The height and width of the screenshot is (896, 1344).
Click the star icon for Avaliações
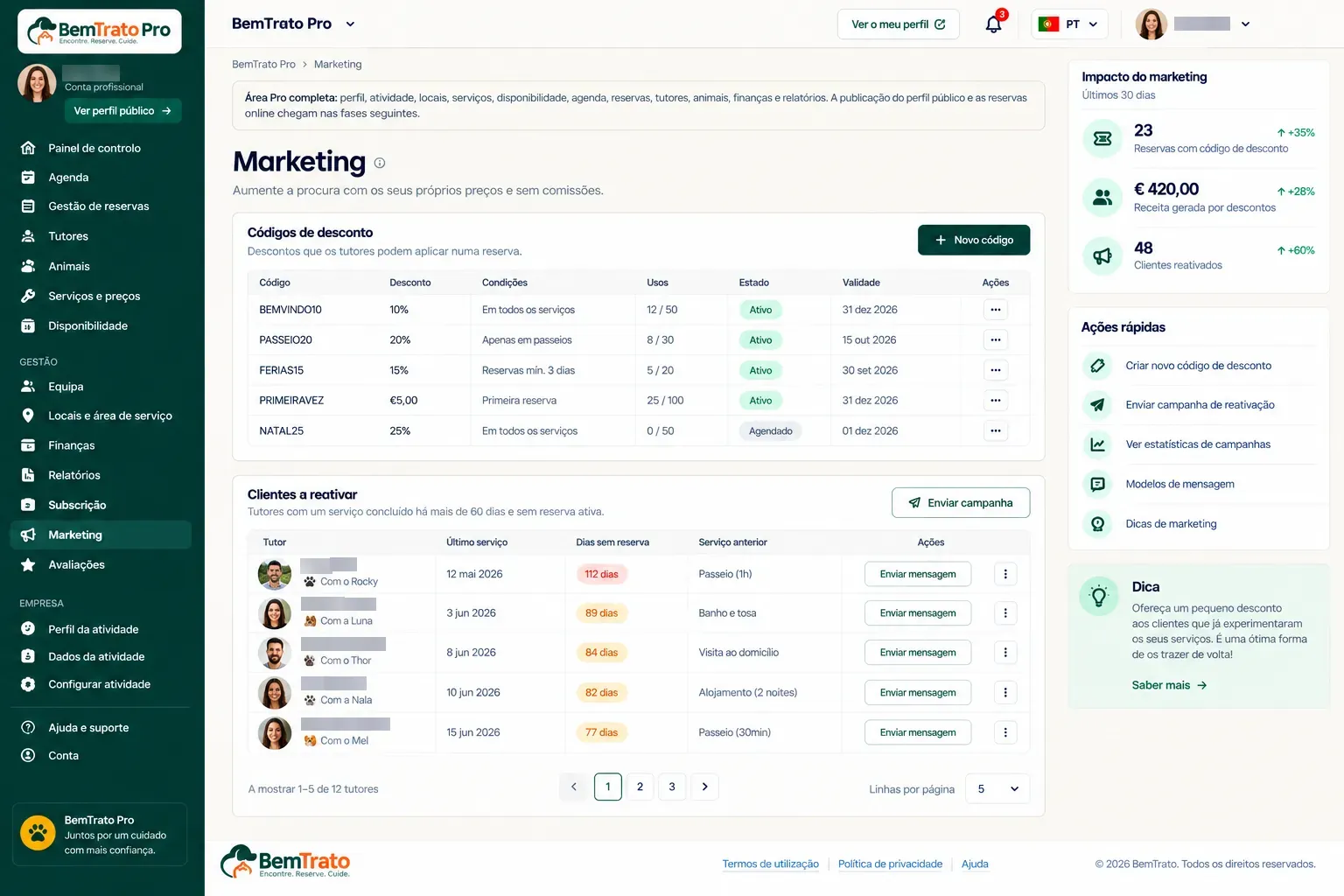pos(28,564)
